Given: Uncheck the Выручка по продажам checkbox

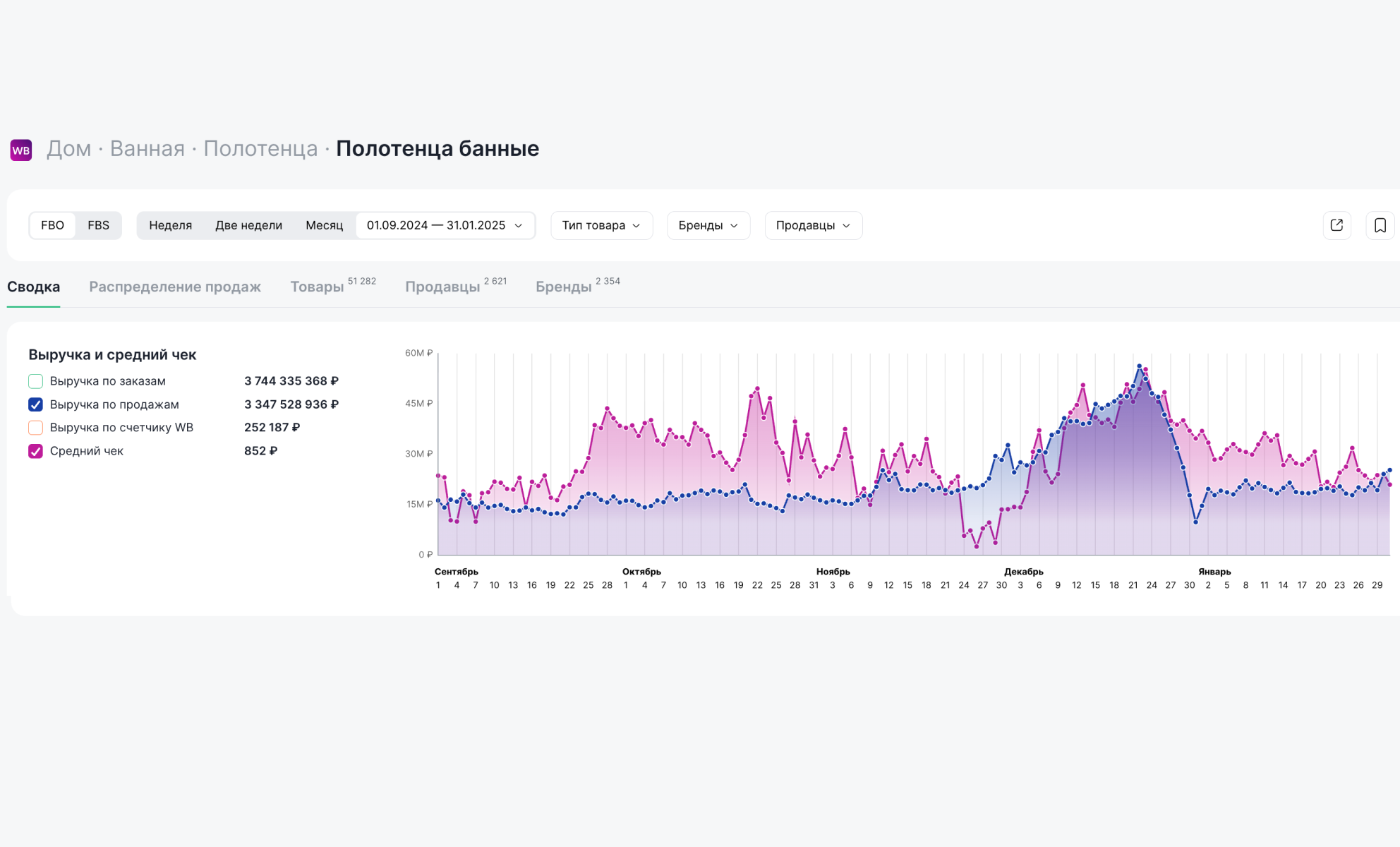Looking at the screenshot, I should coord(35,404).
